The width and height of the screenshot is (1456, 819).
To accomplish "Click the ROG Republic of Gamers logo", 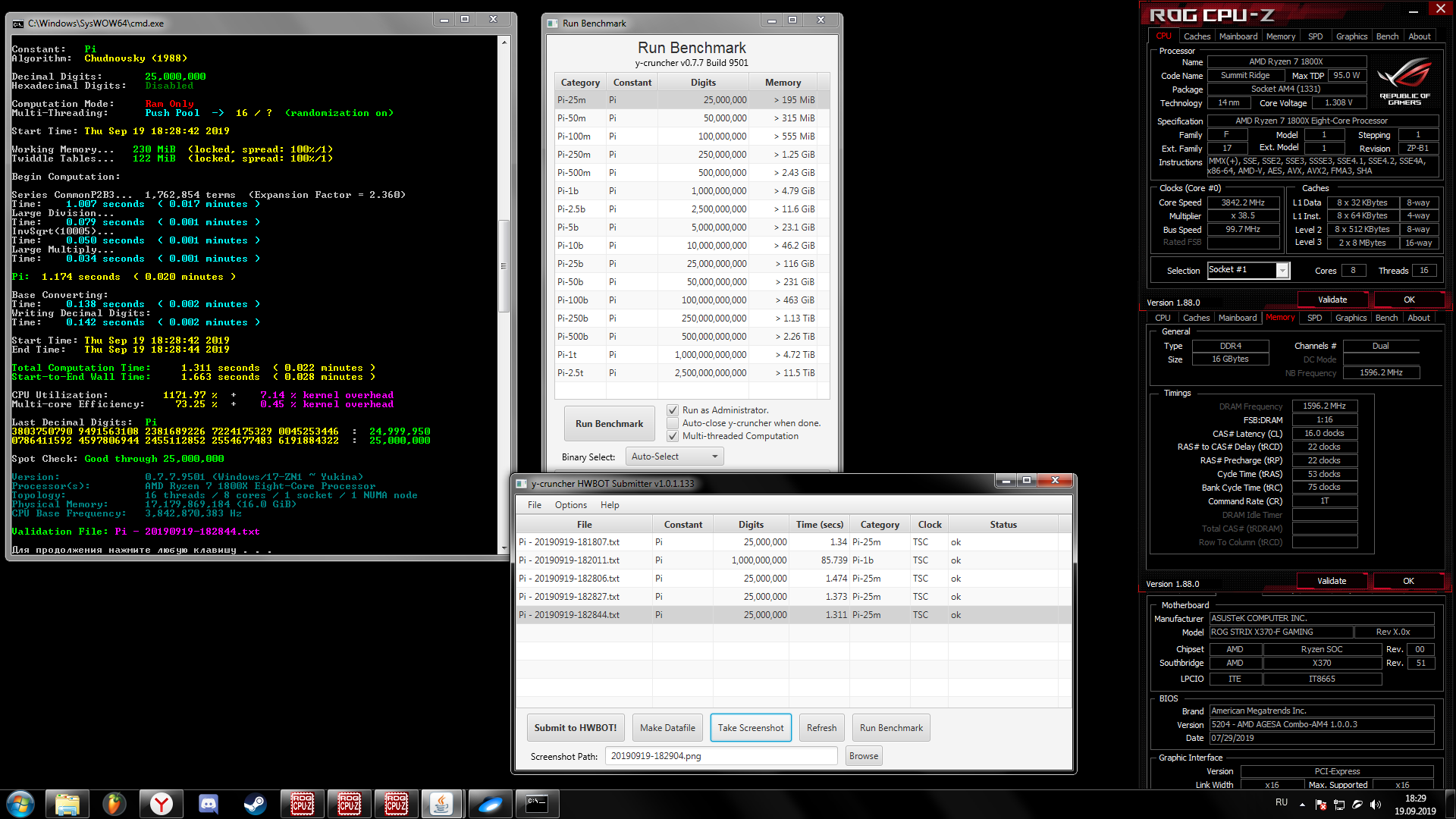I will click(1404, 82).
